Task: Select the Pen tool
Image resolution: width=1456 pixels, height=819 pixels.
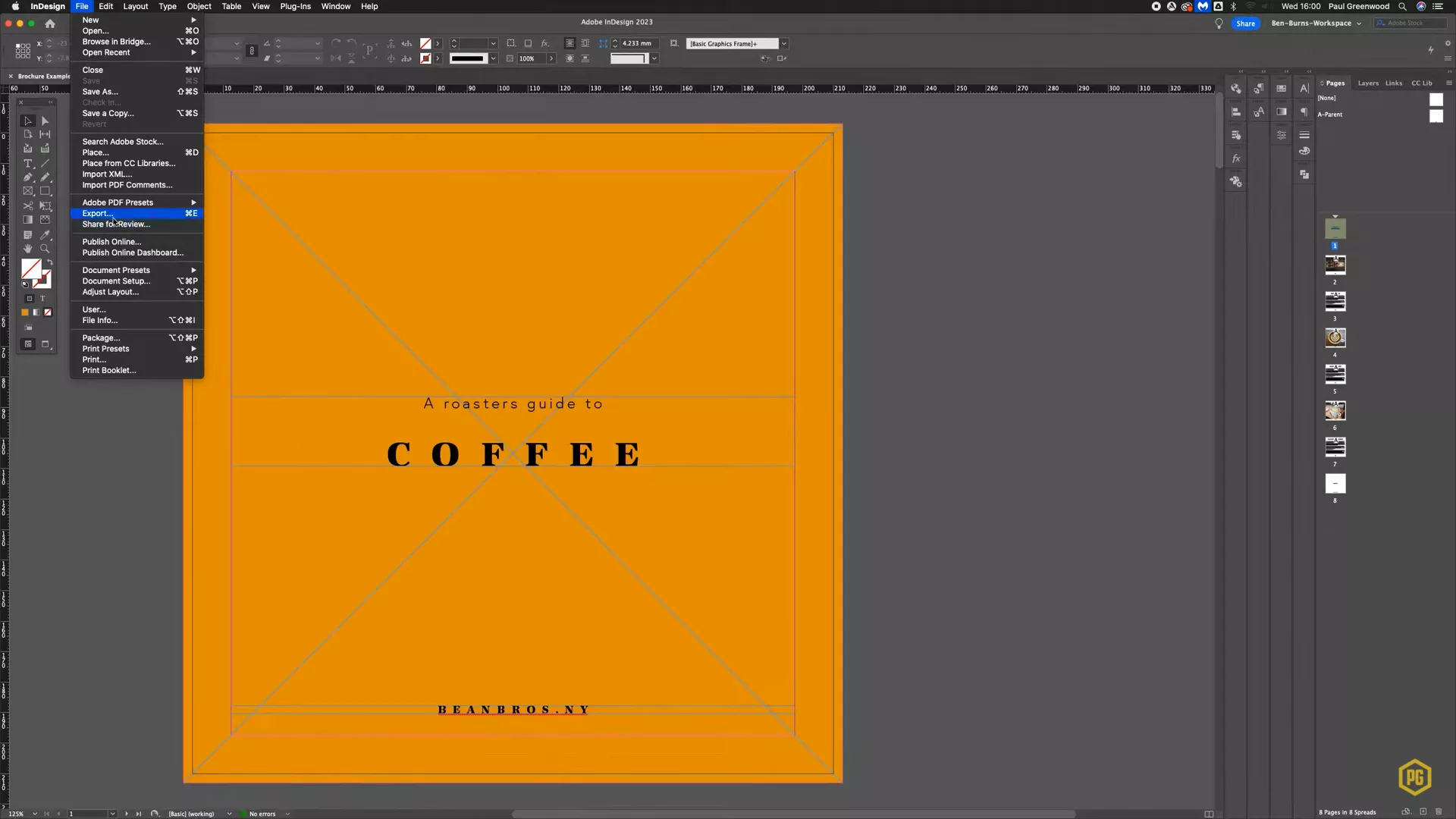Action: [28, 176]
